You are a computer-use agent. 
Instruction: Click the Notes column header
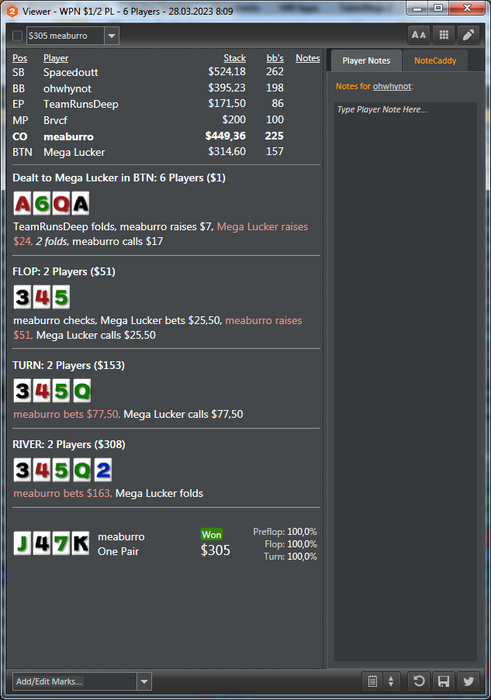tap(308, 58)
